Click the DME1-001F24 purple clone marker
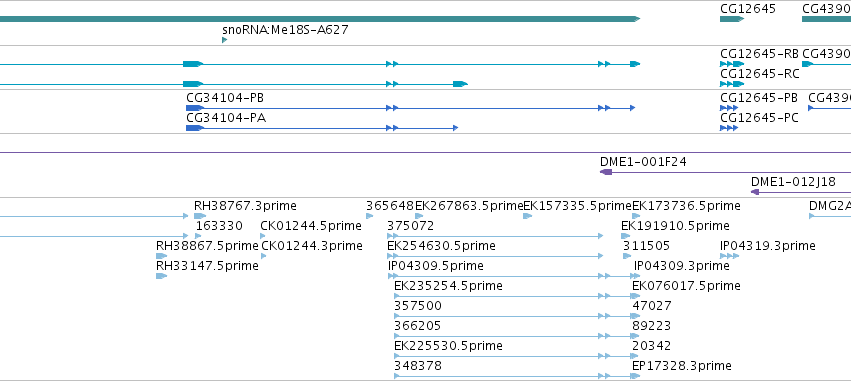 [606, 172]
